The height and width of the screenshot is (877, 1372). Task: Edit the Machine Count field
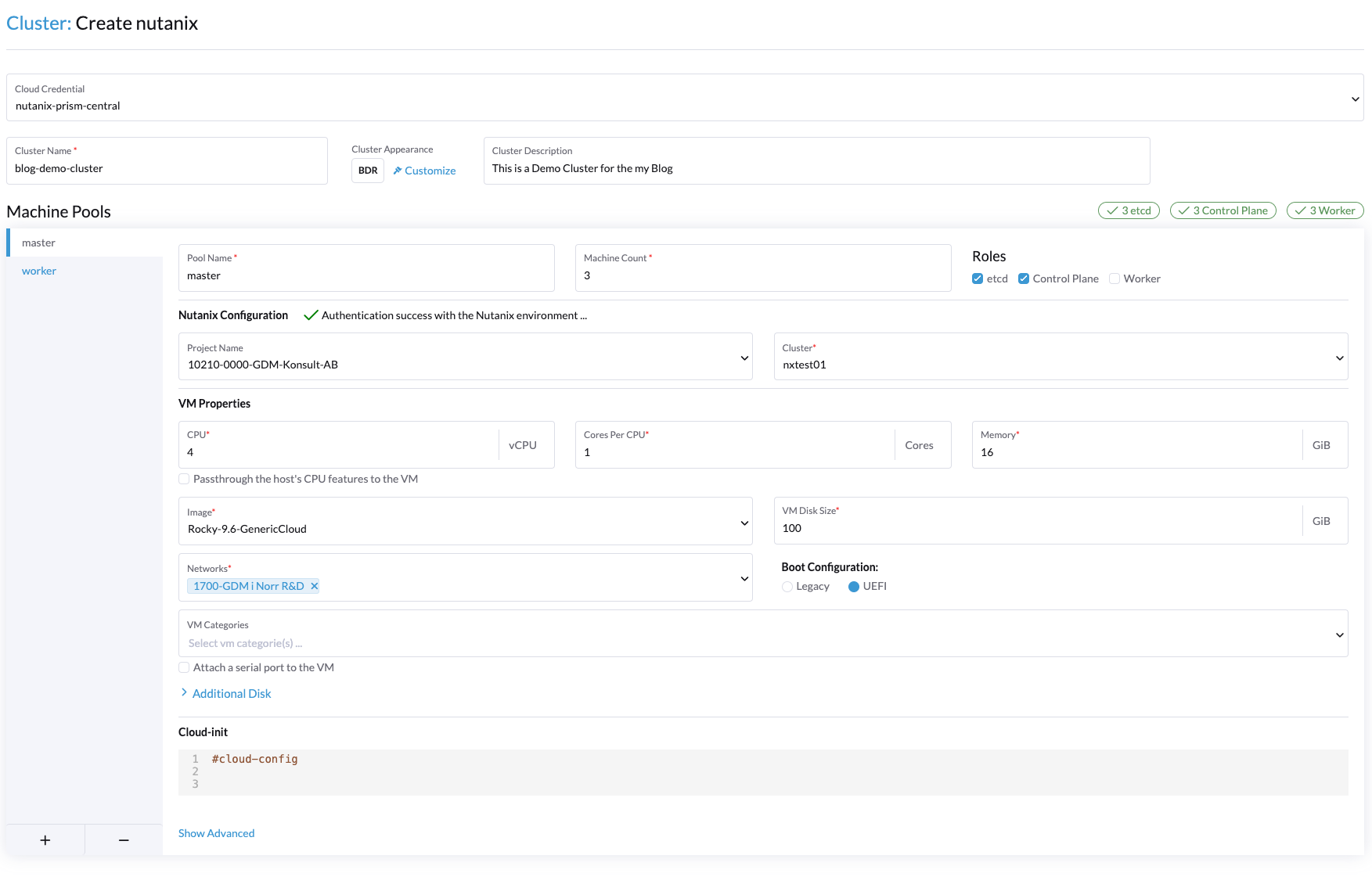coord(763,268)
